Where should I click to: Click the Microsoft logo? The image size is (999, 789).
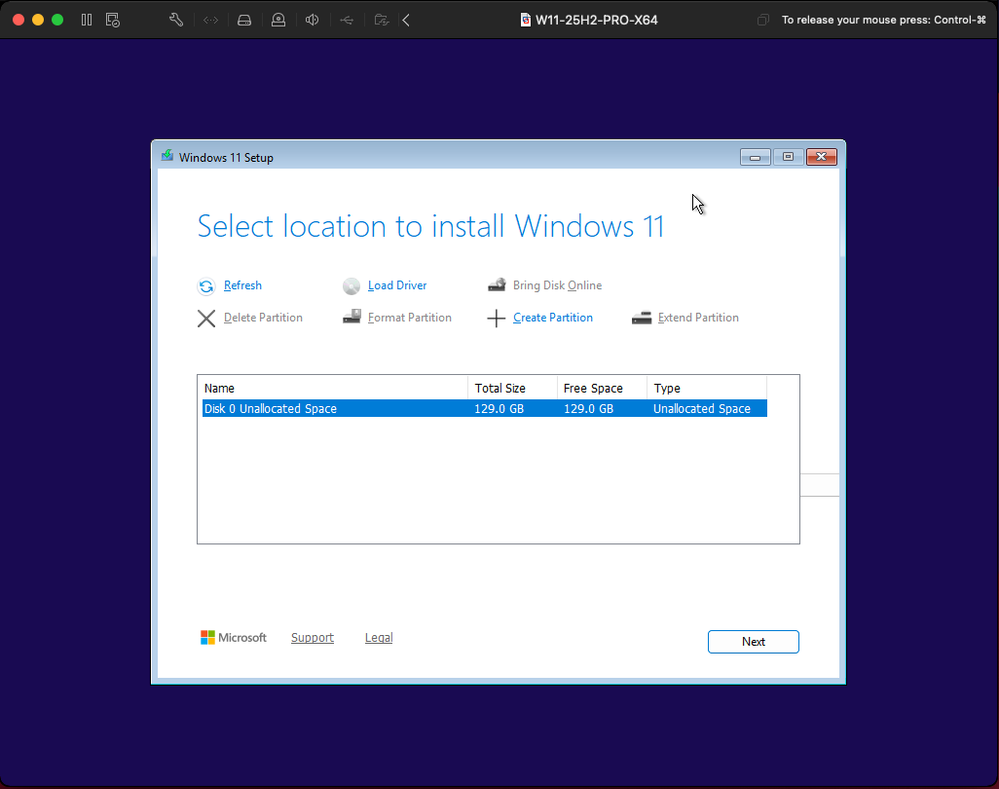pos(233,637)
